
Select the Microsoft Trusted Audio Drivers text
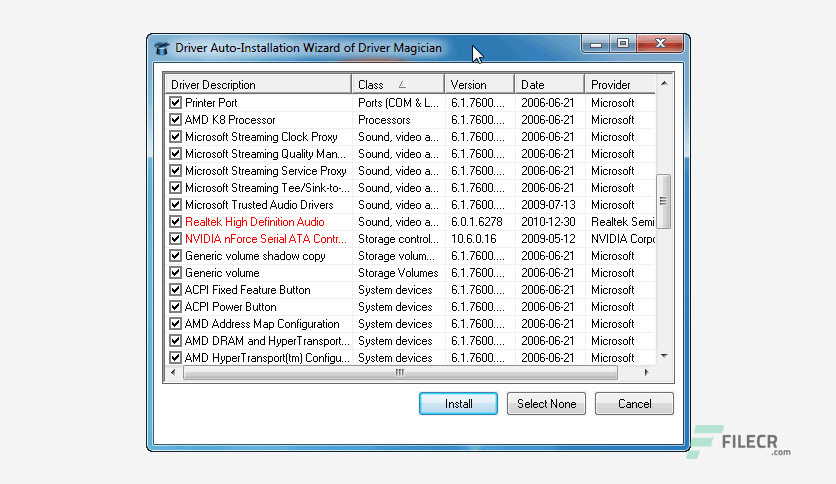[x=259, y=205]
